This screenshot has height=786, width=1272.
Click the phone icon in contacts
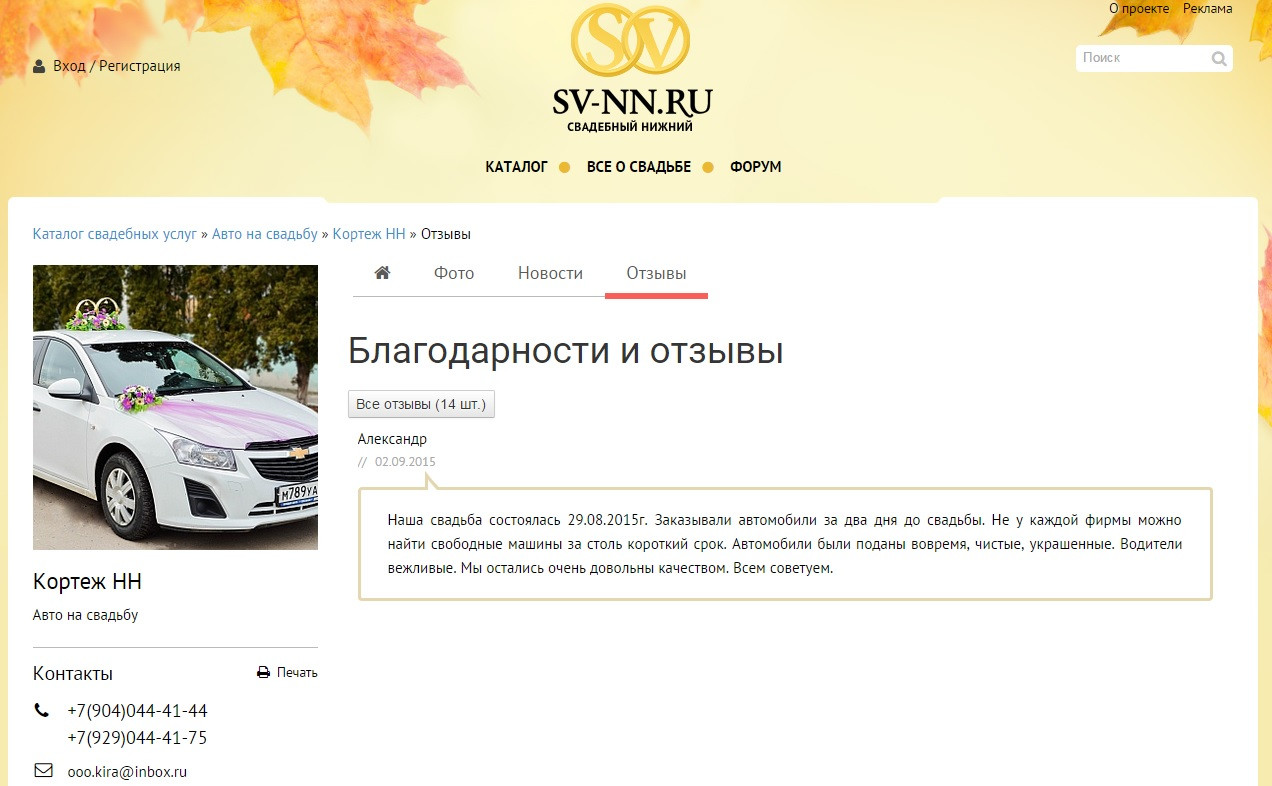coord(42,711)
